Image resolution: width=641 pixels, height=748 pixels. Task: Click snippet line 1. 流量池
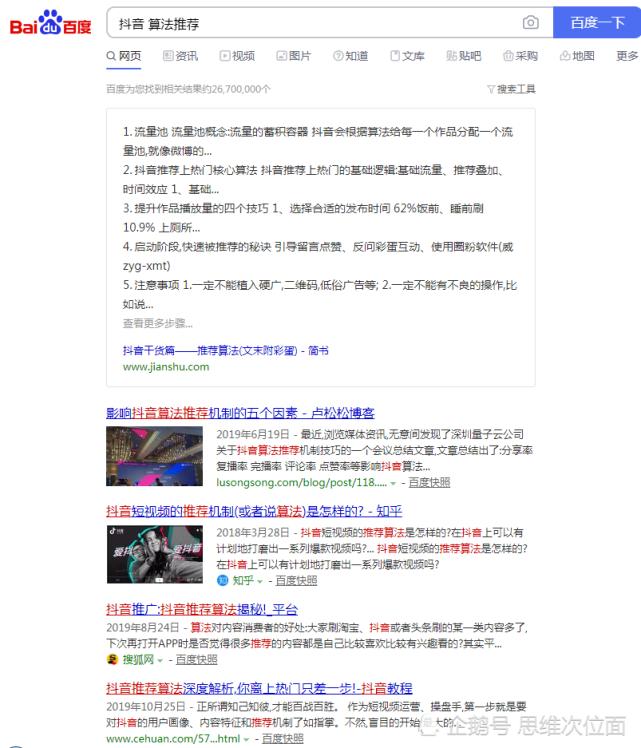click(318, 141)
